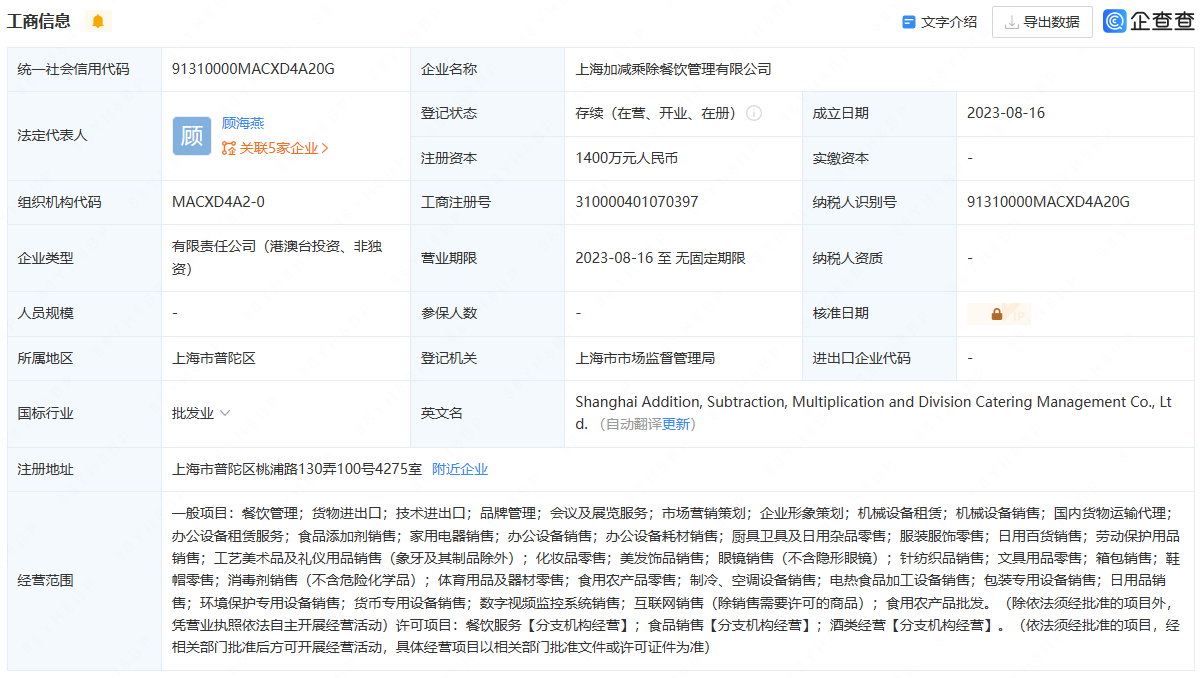Click 更新 in auto-translation note
This screenshot has height=678, width=1202.
tap(676, 424)
